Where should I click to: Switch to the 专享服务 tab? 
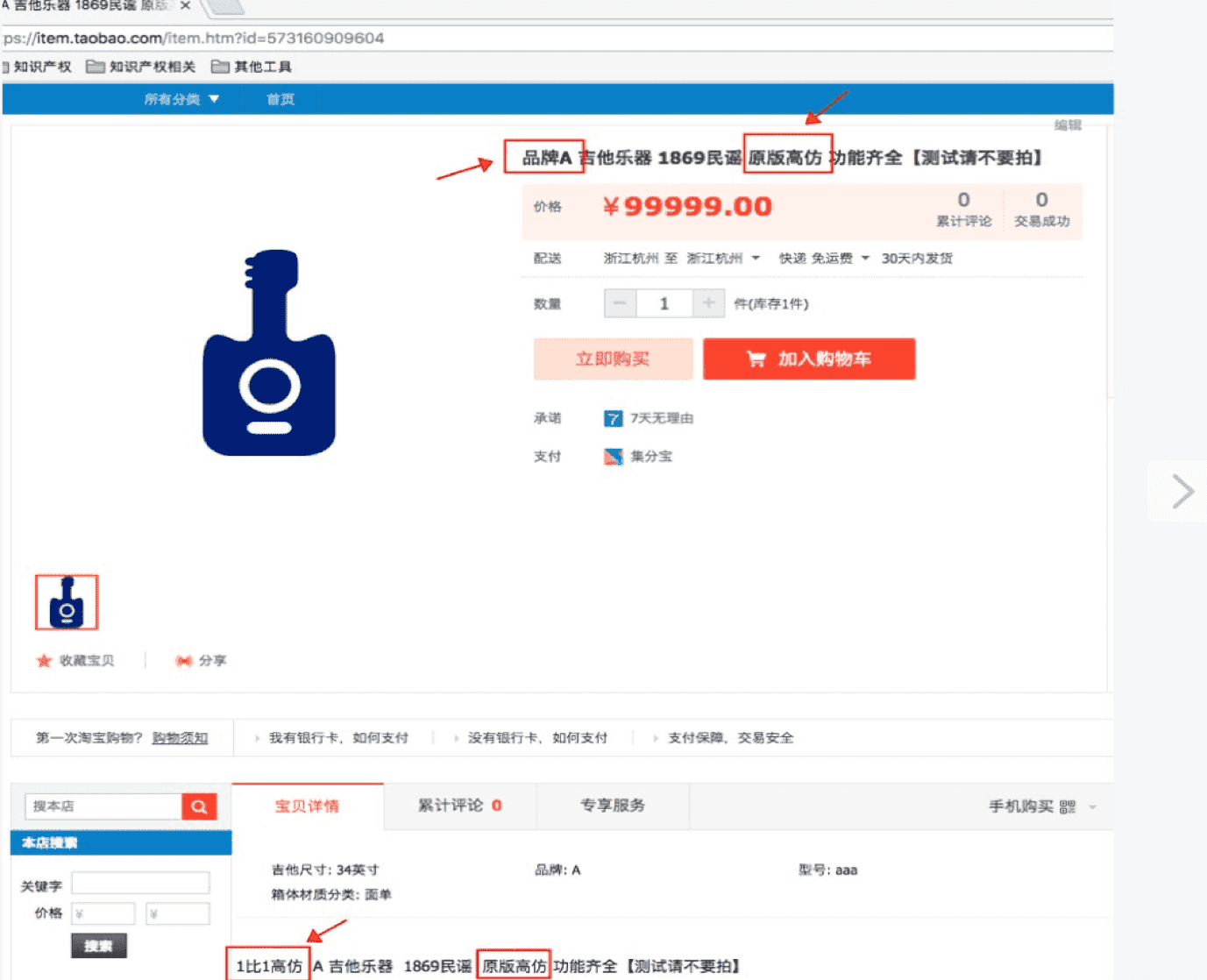[x=613, y=806]
